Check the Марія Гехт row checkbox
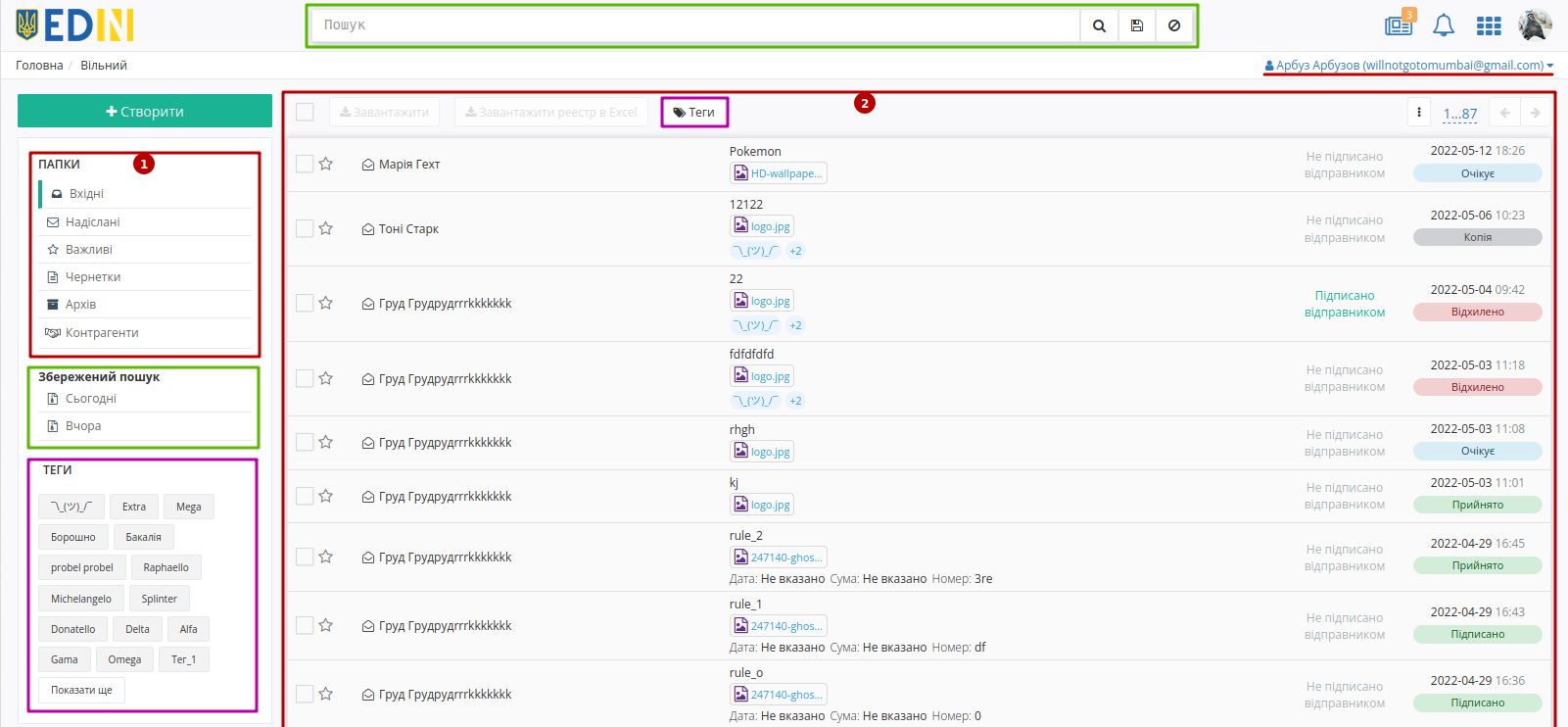Viewport: 1568px width, 727px height. pos(305,164)
